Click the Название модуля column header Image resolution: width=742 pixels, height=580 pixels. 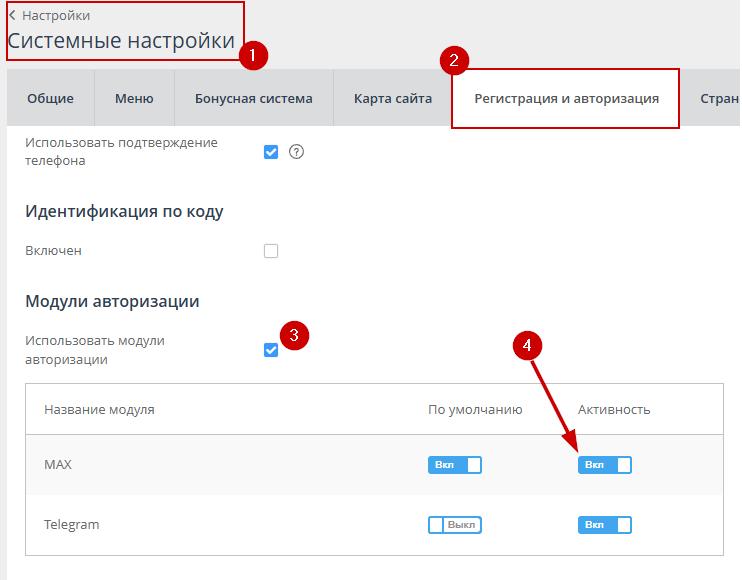(x=99, y=410)
